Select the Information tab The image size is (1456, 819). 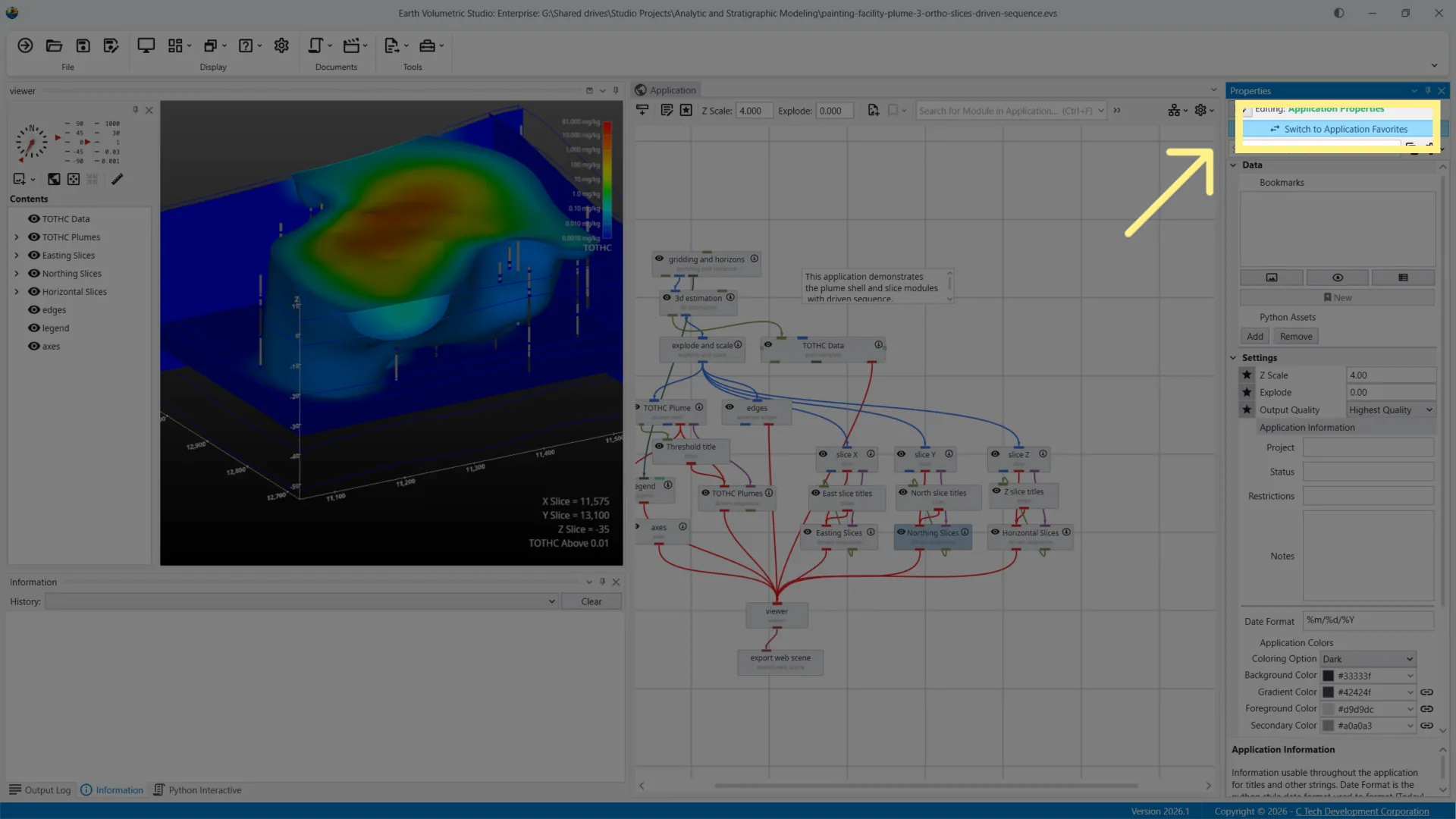pos(112,790)
